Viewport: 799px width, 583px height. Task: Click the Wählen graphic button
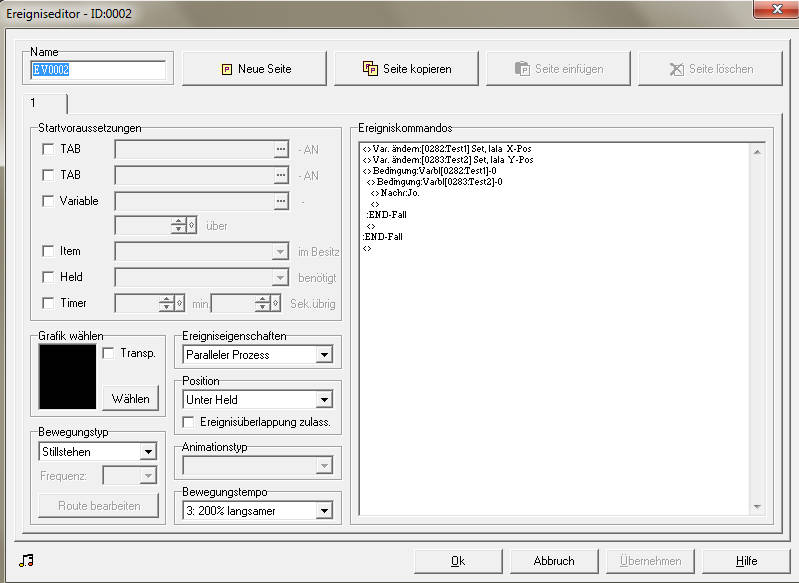(131, 398)
